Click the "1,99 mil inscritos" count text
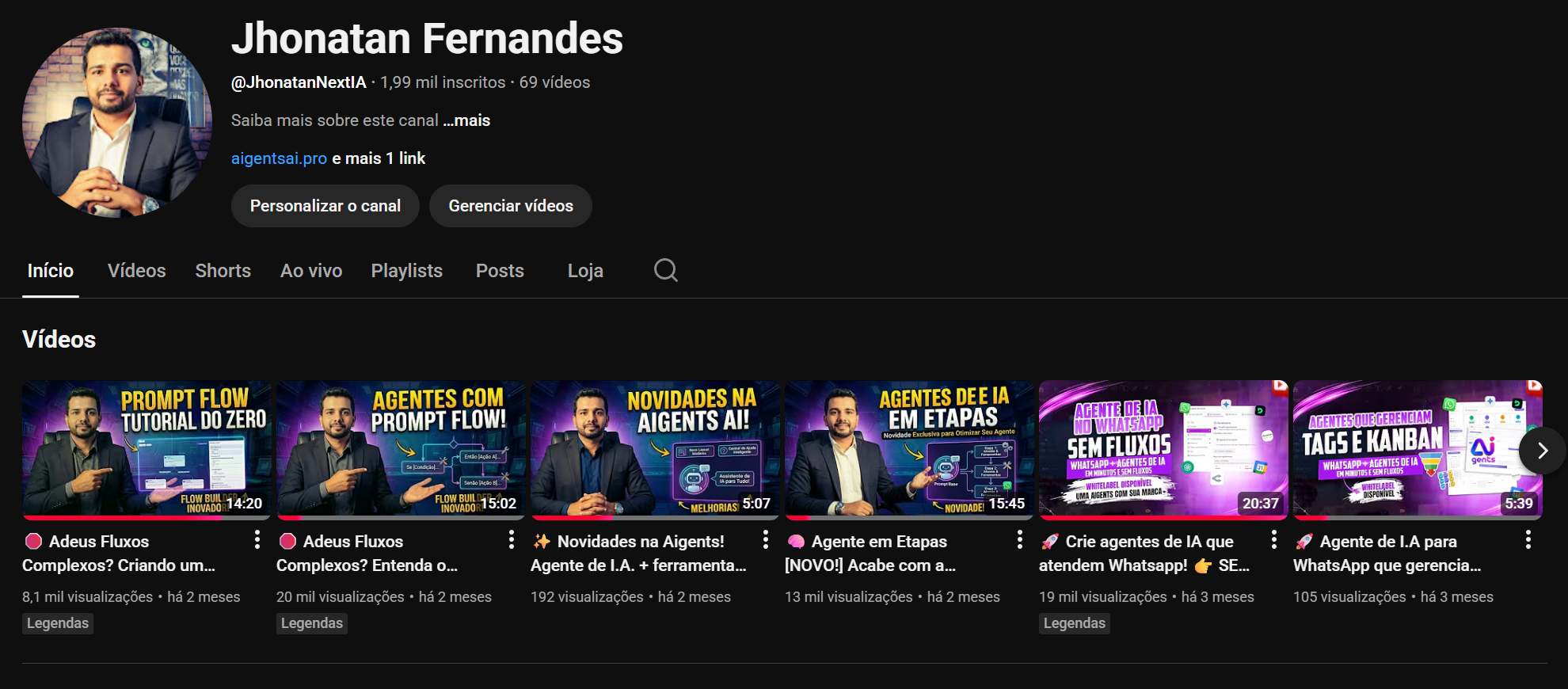Viewport: 1568px width, 689px height. (443, 82)
